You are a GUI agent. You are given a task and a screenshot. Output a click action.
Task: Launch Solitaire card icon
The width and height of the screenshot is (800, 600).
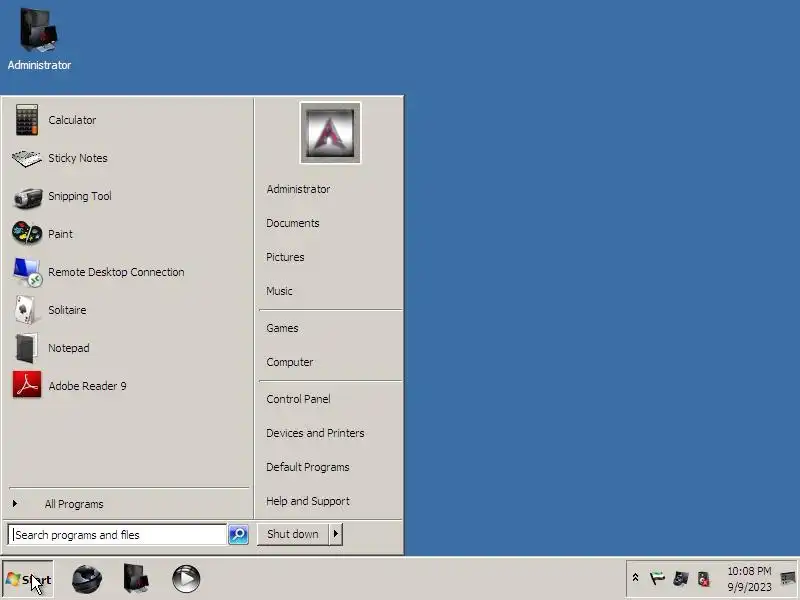tap(26, 310)
